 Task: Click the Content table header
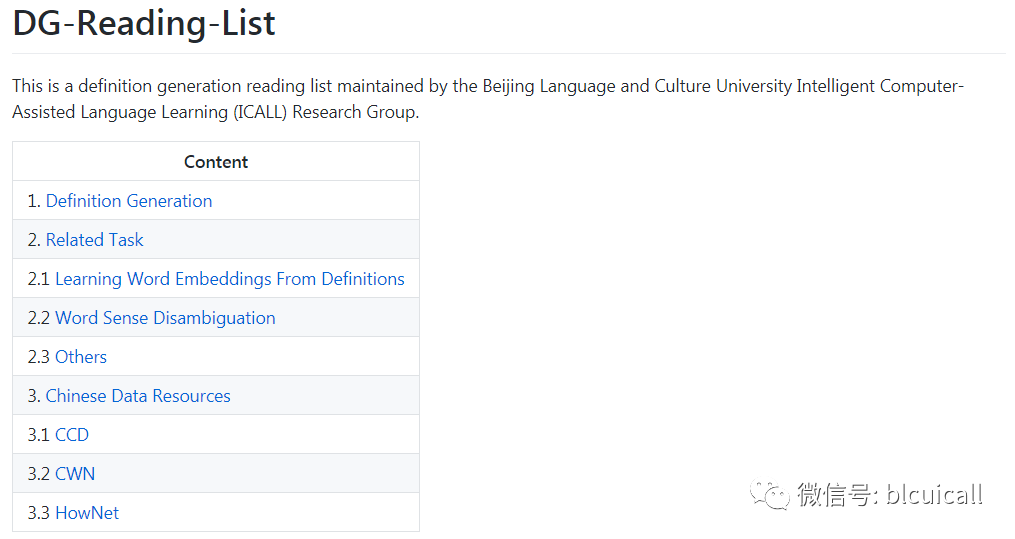(x=216, y=162)
